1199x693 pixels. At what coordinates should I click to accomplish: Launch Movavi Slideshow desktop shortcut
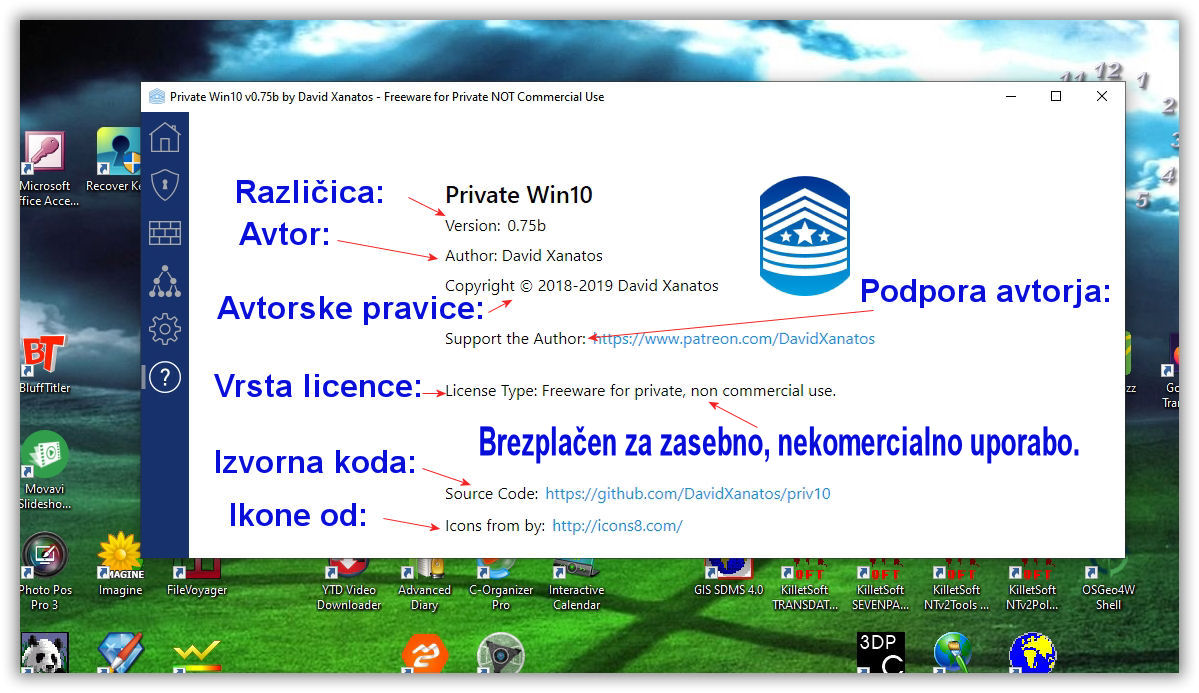point(44,471)
